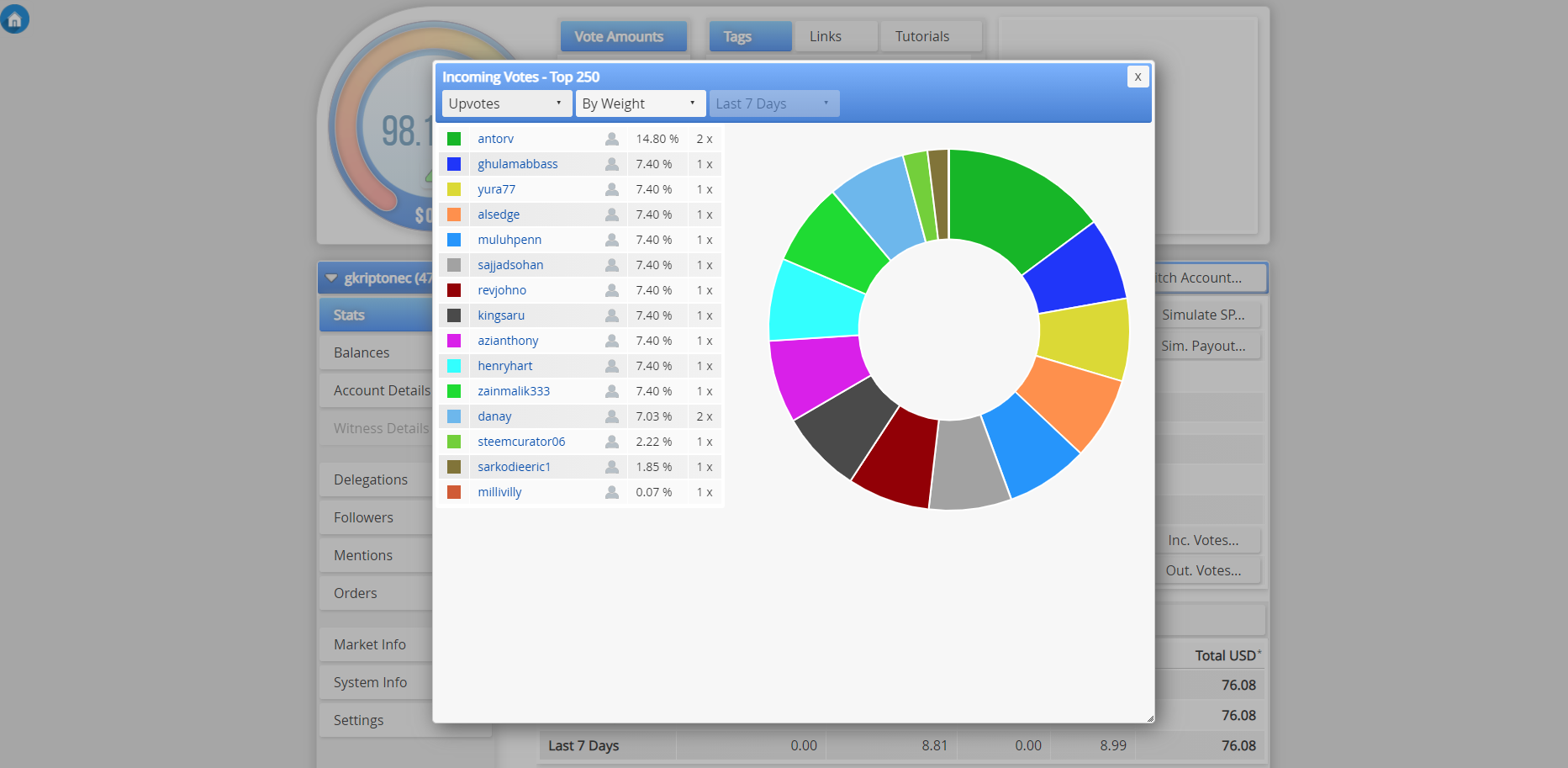Click the user icon beside henryhart
Viewport: 1568px width, 768px height.
click(x=612, y=366)
